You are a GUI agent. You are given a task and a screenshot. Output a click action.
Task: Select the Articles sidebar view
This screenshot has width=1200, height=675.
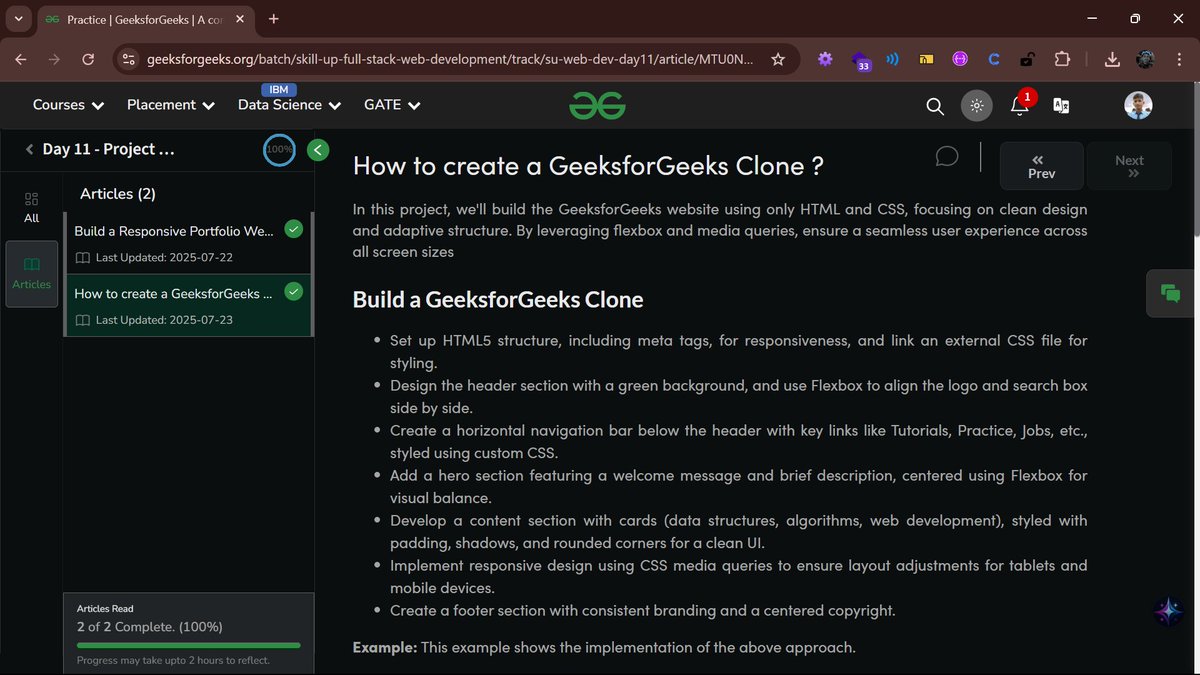coord(32,273)
